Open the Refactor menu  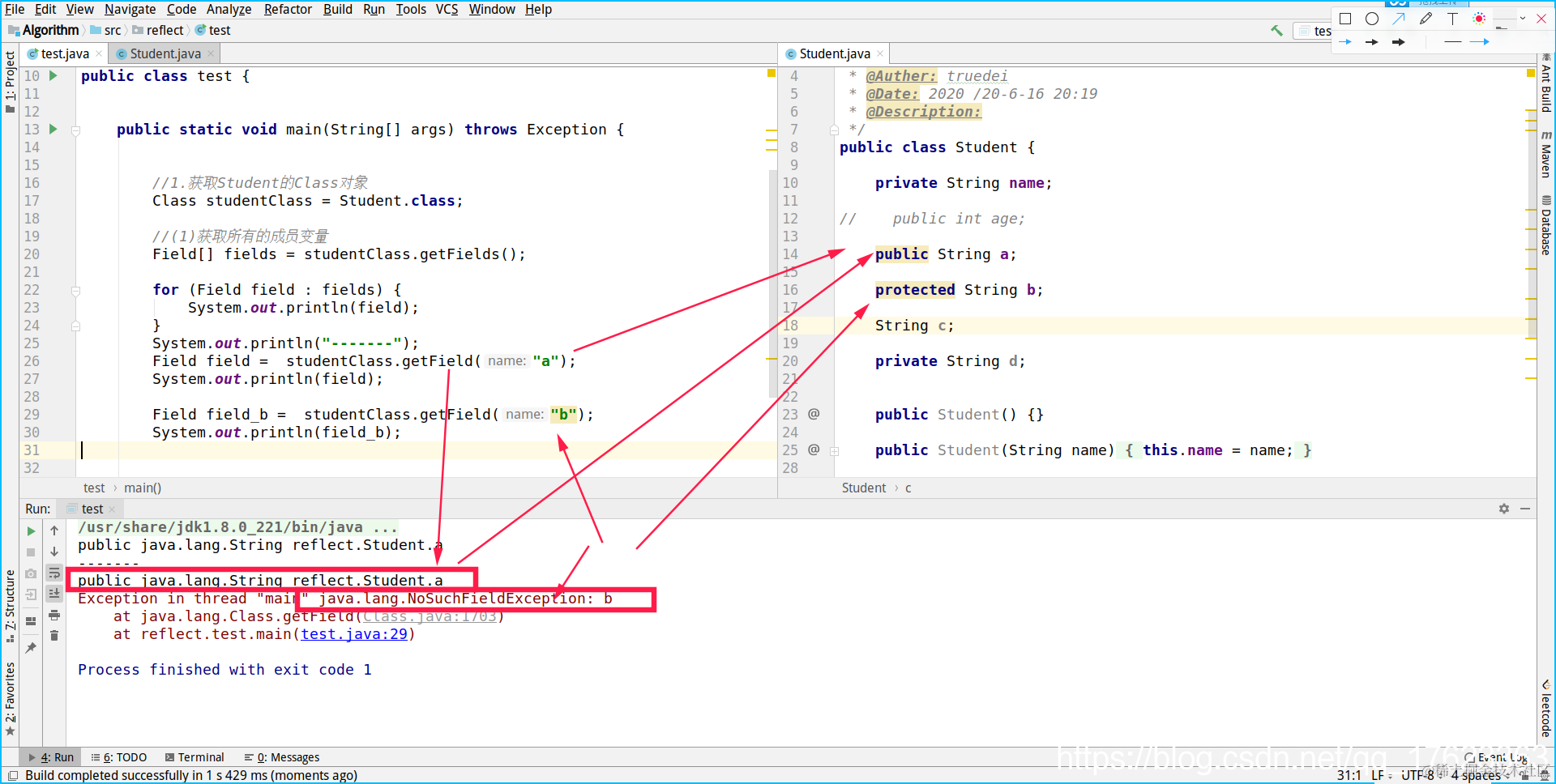[x=288, y=9]
